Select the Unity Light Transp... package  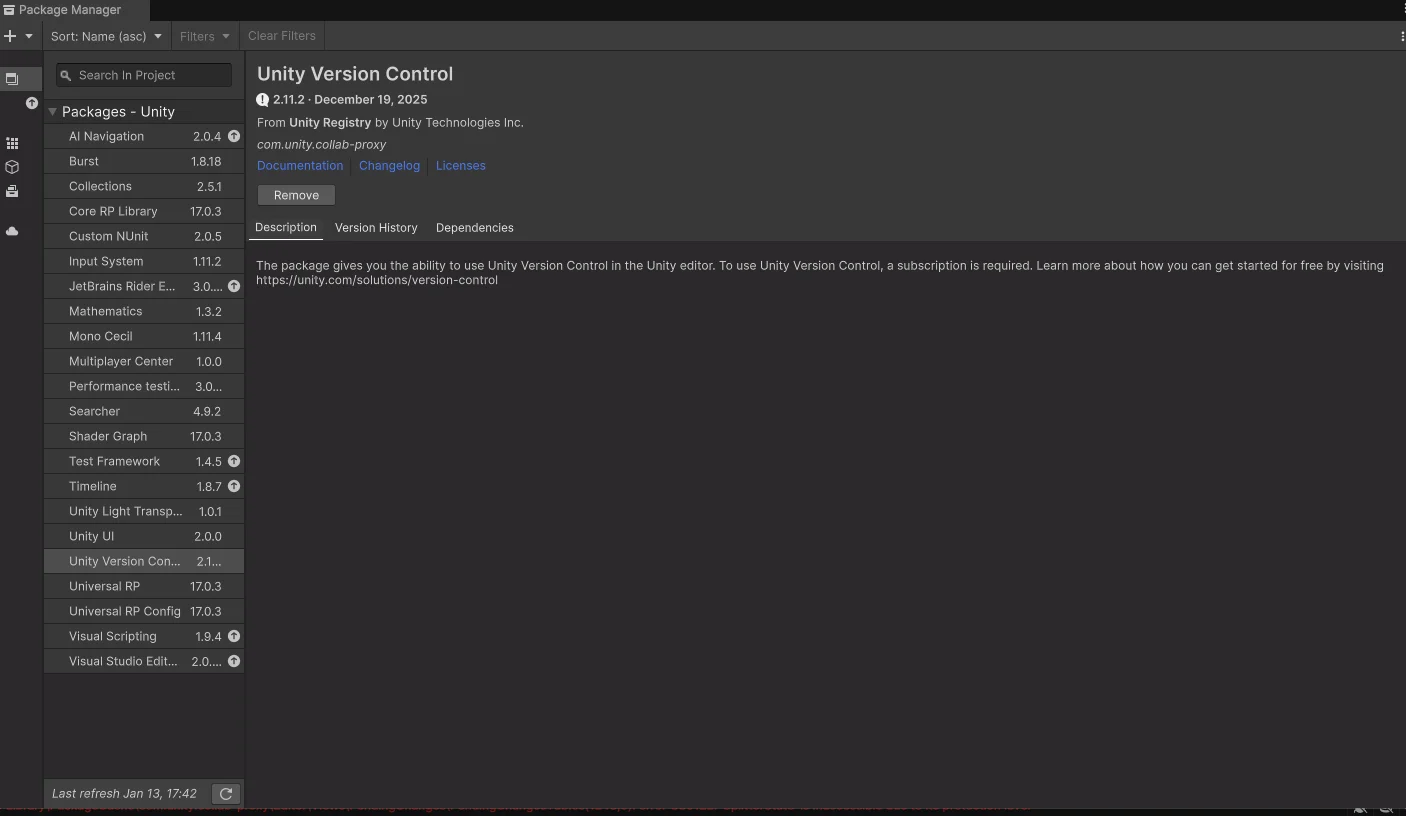click(x=144, y=511)
